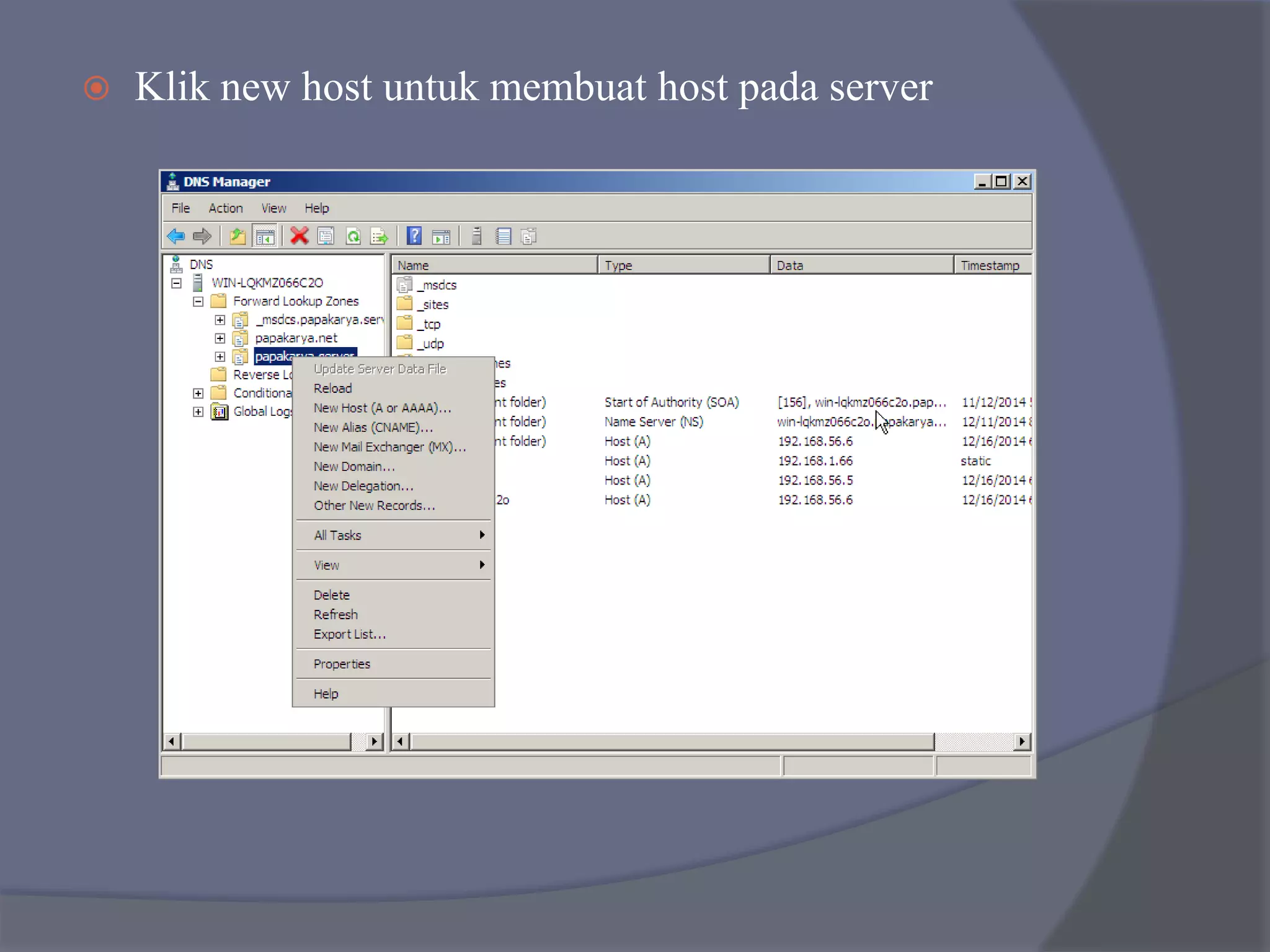The image size is (1270, 952).
Task: Expand the Conditional Forwarders node
Action: pyautogui.click(x=198, y=394)
